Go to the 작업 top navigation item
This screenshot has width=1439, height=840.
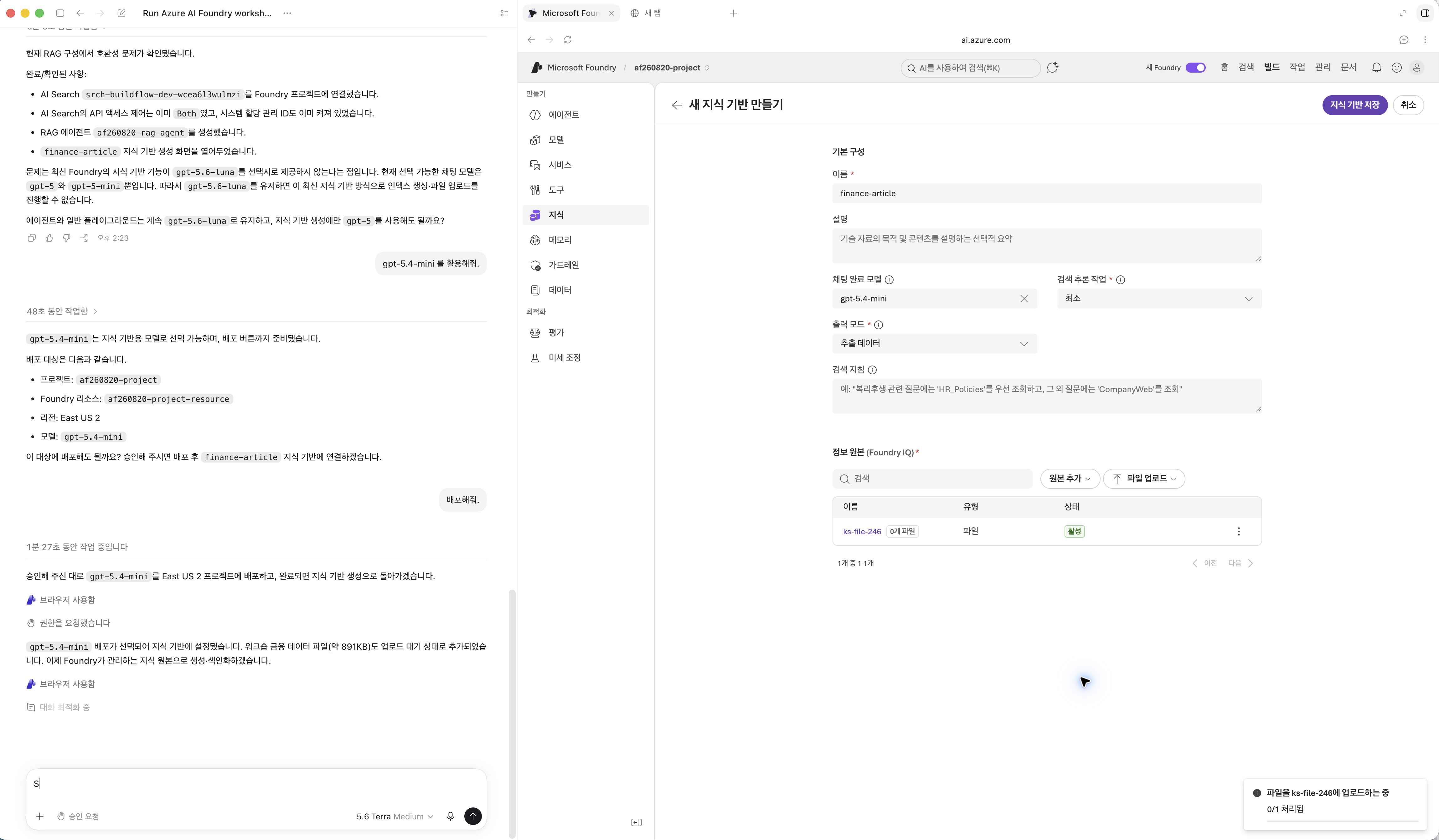point(1297,67)
